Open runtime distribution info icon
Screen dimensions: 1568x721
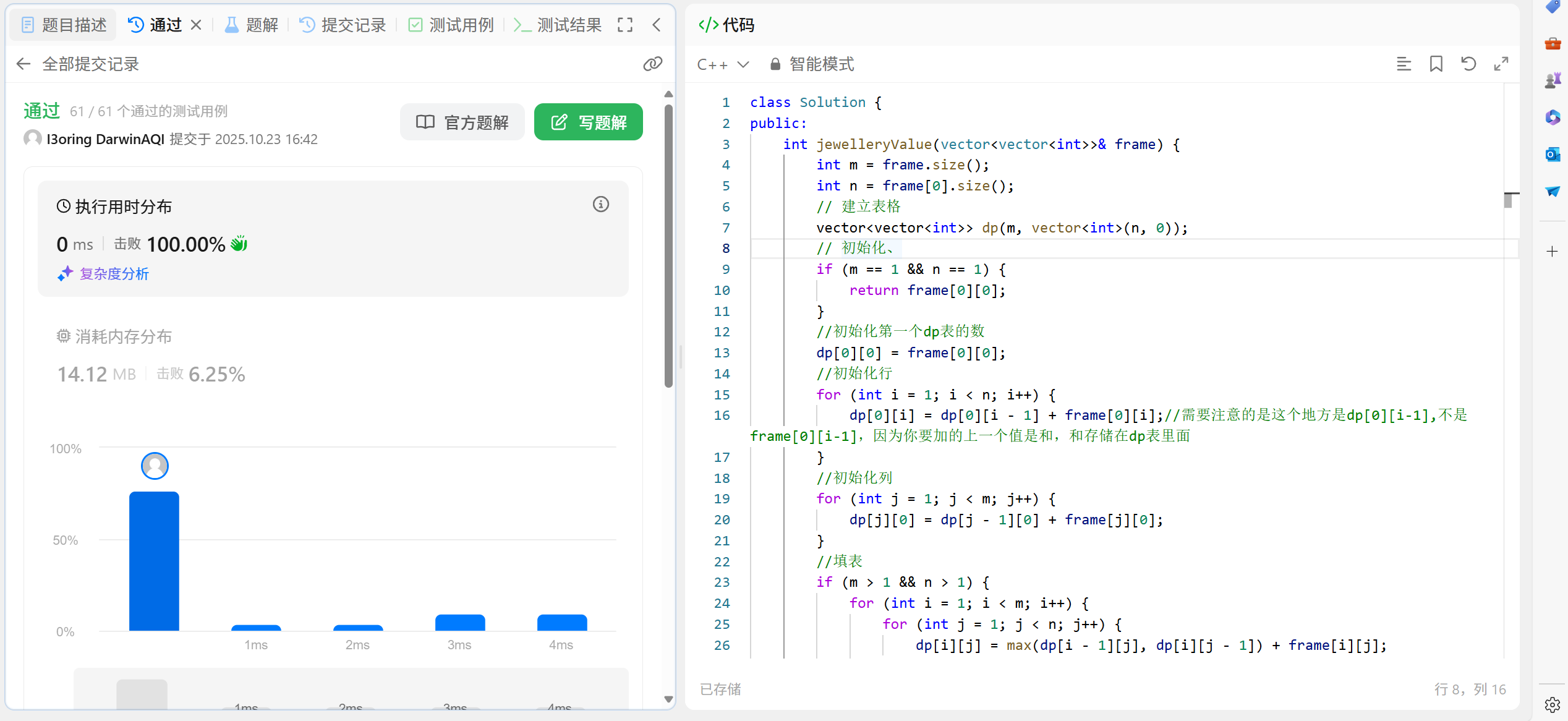[600, 204]
